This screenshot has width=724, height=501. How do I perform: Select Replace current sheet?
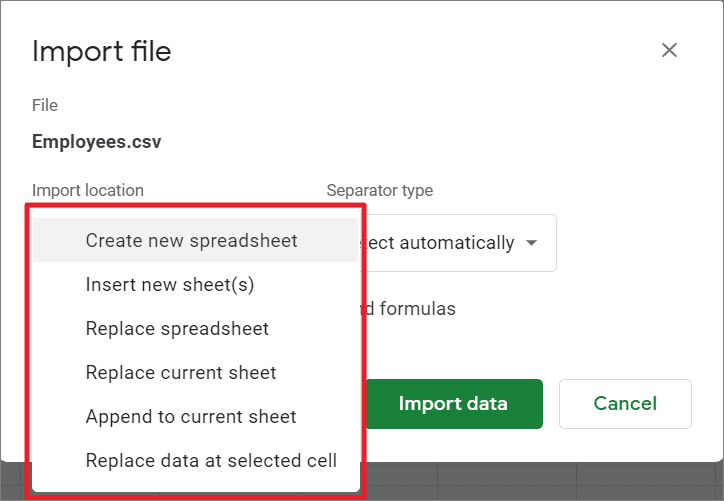pos(181,373)
